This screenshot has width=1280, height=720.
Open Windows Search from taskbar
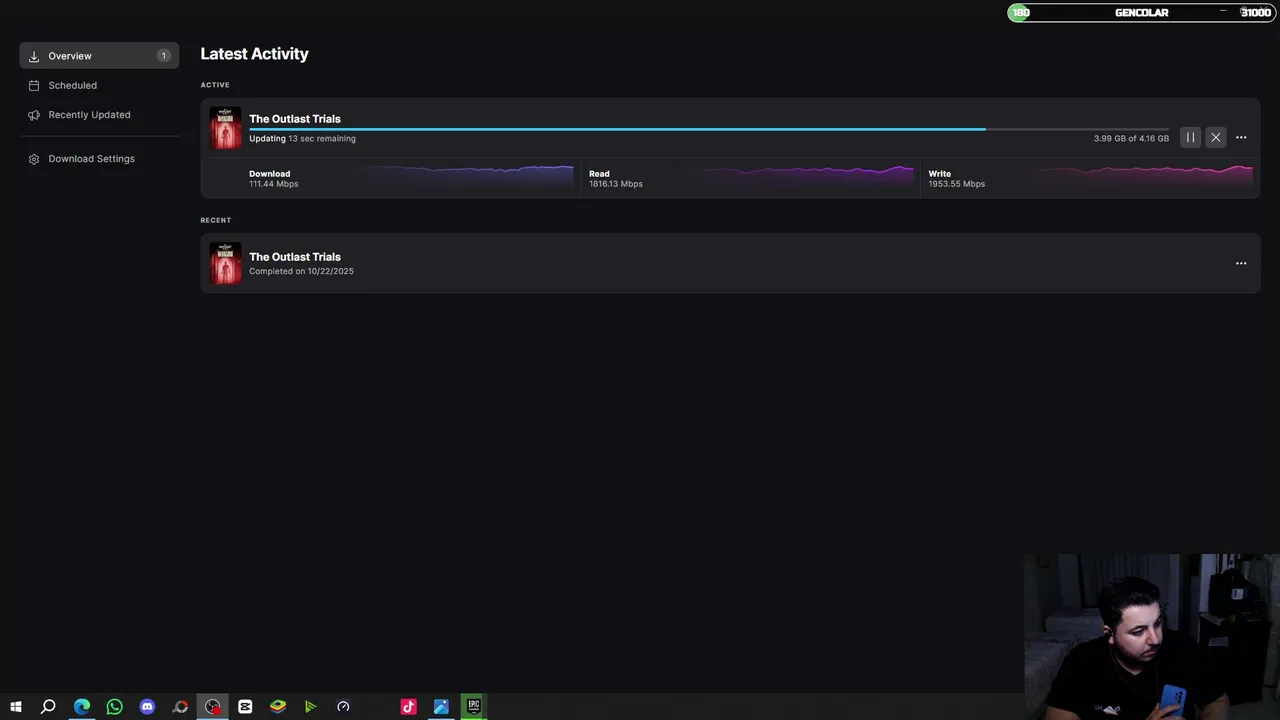[x=48, y=707]
